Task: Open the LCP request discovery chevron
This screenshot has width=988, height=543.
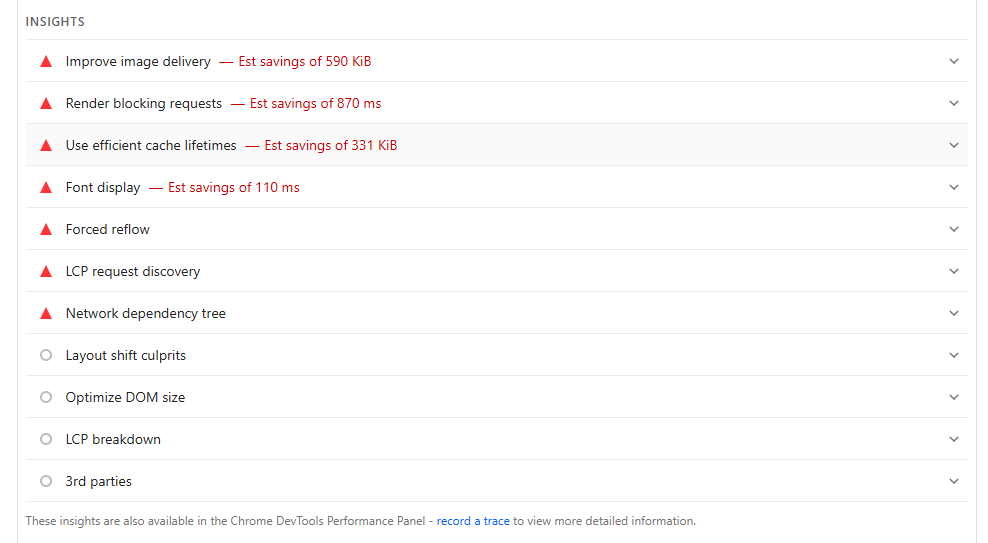Action: pos(954,272)
